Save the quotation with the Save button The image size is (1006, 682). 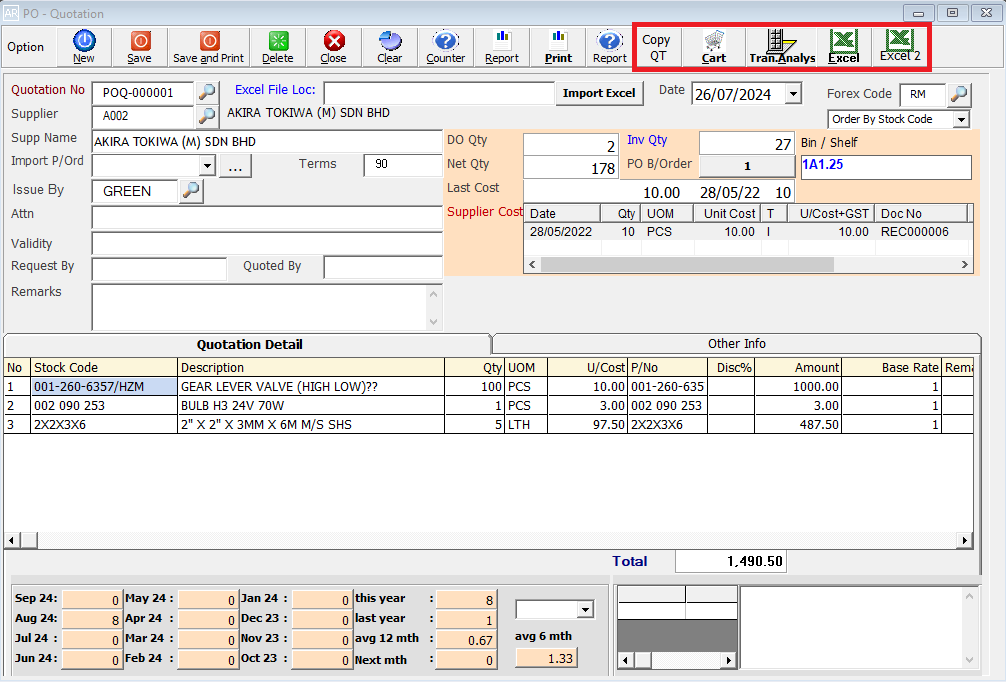139,47
